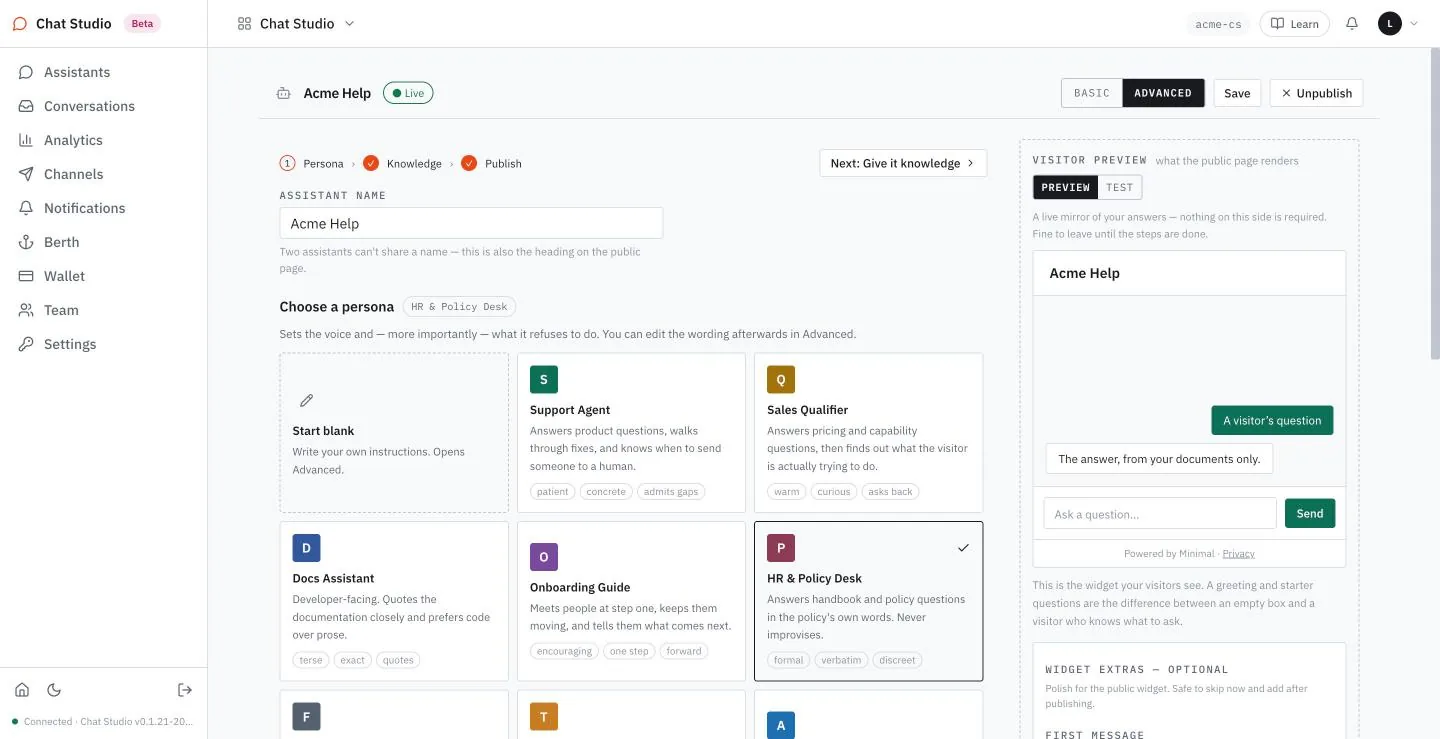The width and height of the screenshot is (1440, 739).
Task: Open Wallet in the sidebar
Action: click(x=104, y=276)
